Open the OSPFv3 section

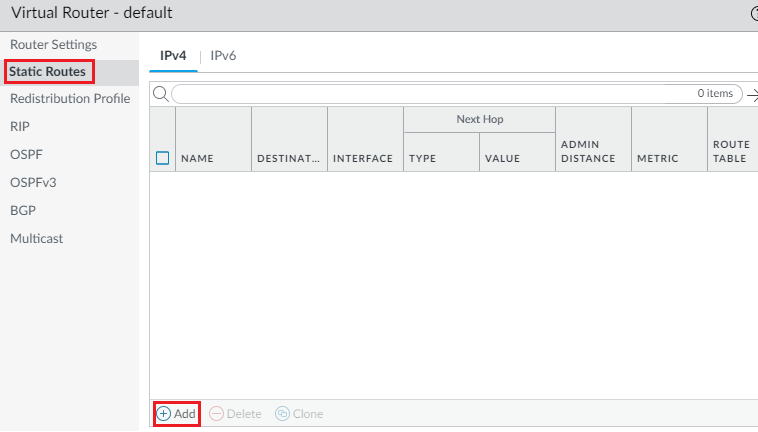click(32, 183)
